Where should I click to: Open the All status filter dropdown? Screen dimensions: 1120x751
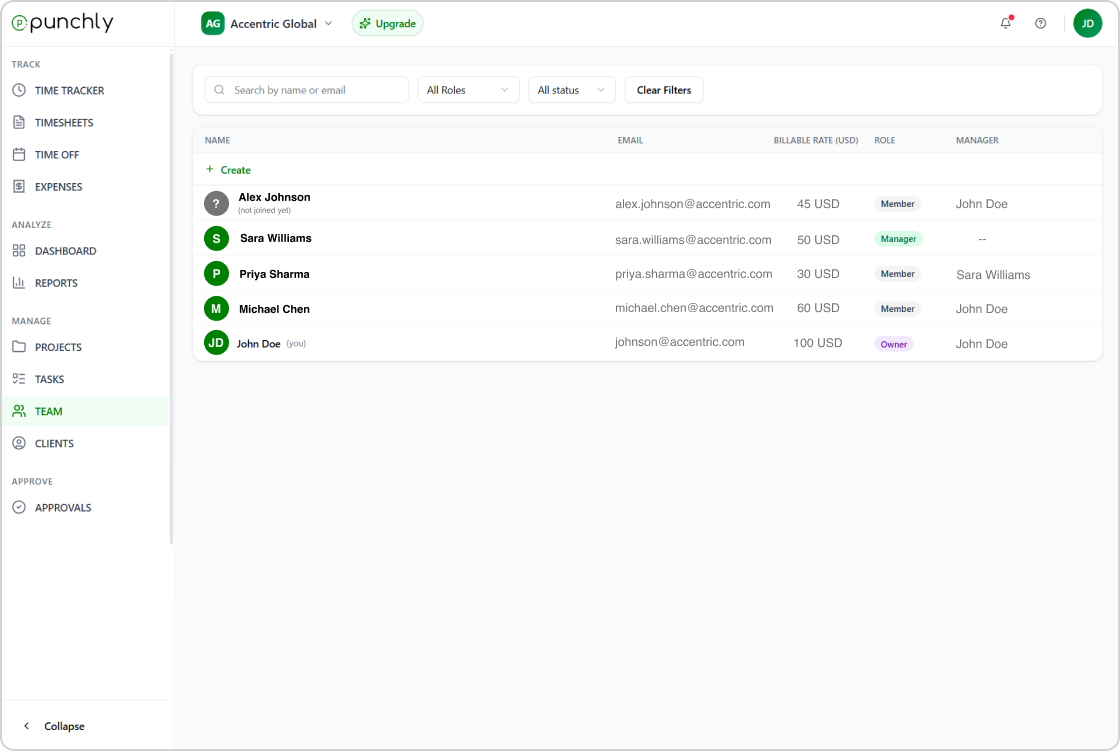click(571, 90)
